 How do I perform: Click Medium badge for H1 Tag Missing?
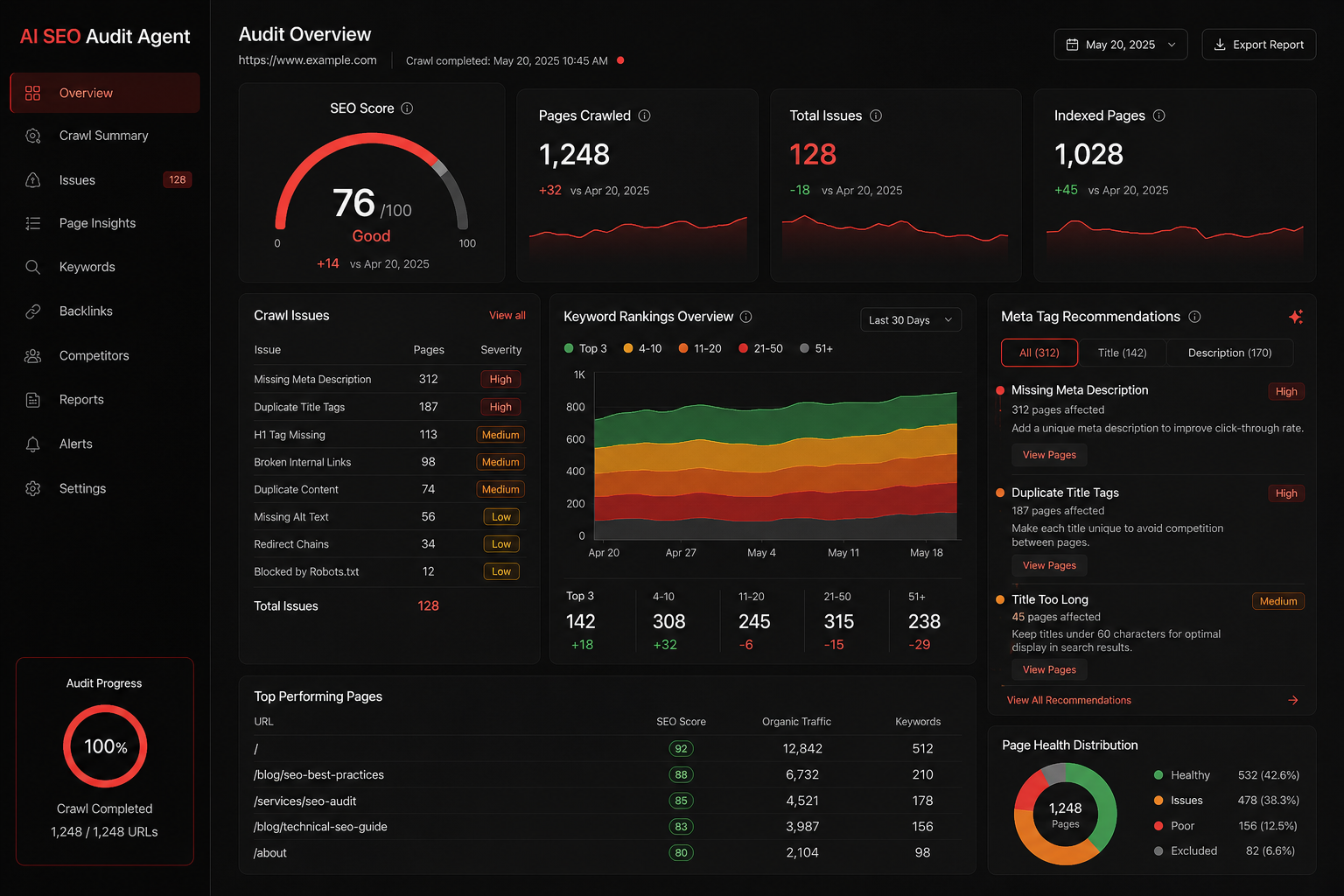(x=500, y=435)
